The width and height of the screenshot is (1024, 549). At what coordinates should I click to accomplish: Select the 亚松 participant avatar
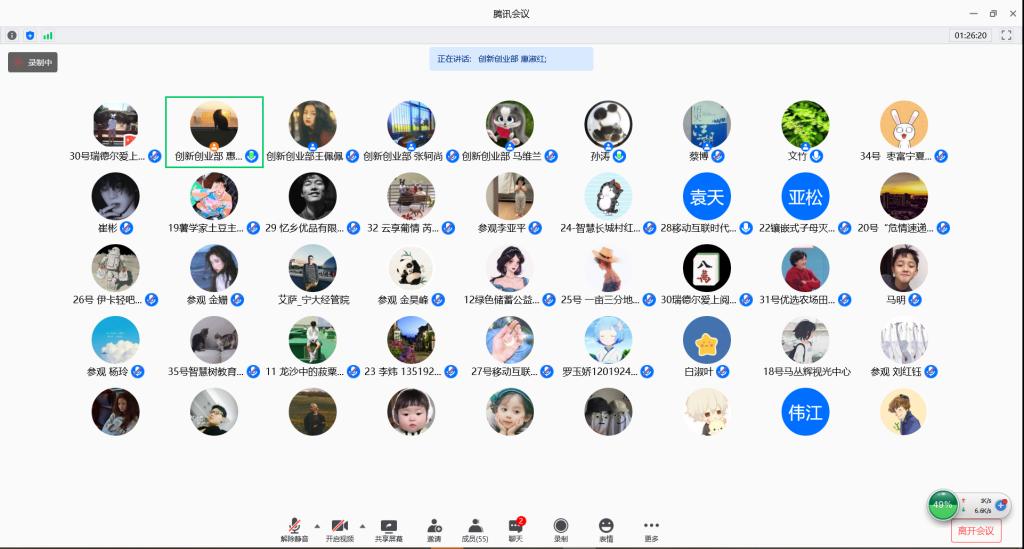(x=805, y=197)
